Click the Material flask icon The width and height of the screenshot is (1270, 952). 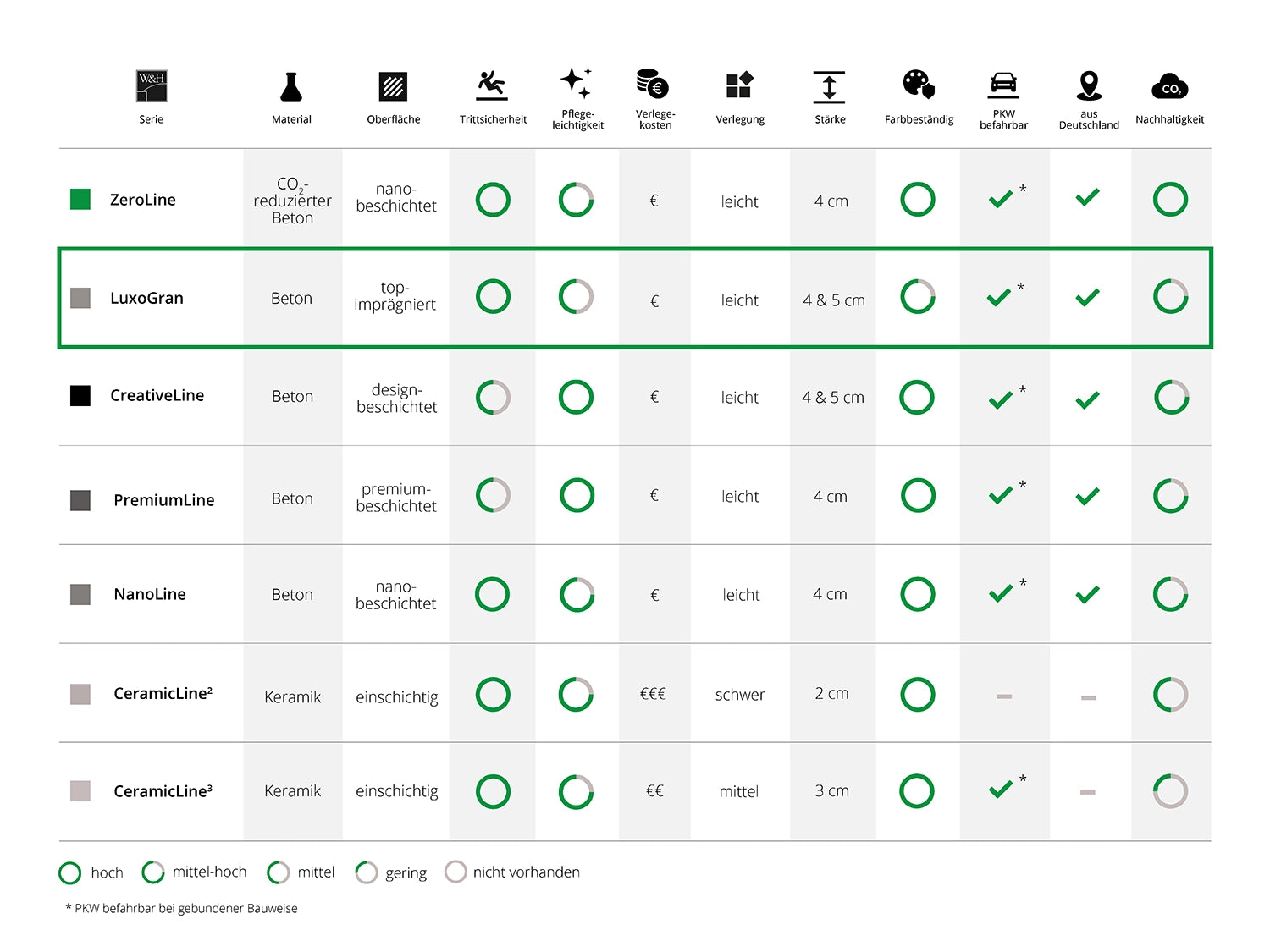[x=291, y=86]
